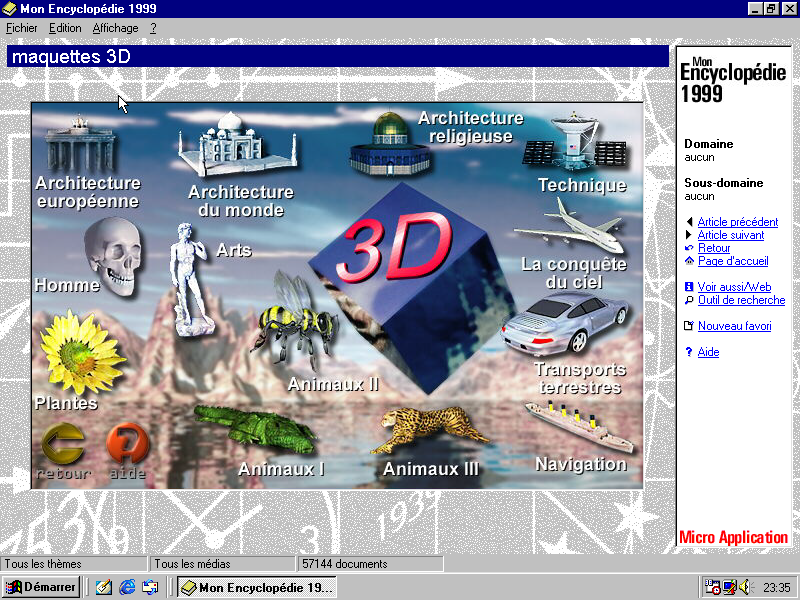
Task: Go to Article suivant link
Action: (731, 235)
